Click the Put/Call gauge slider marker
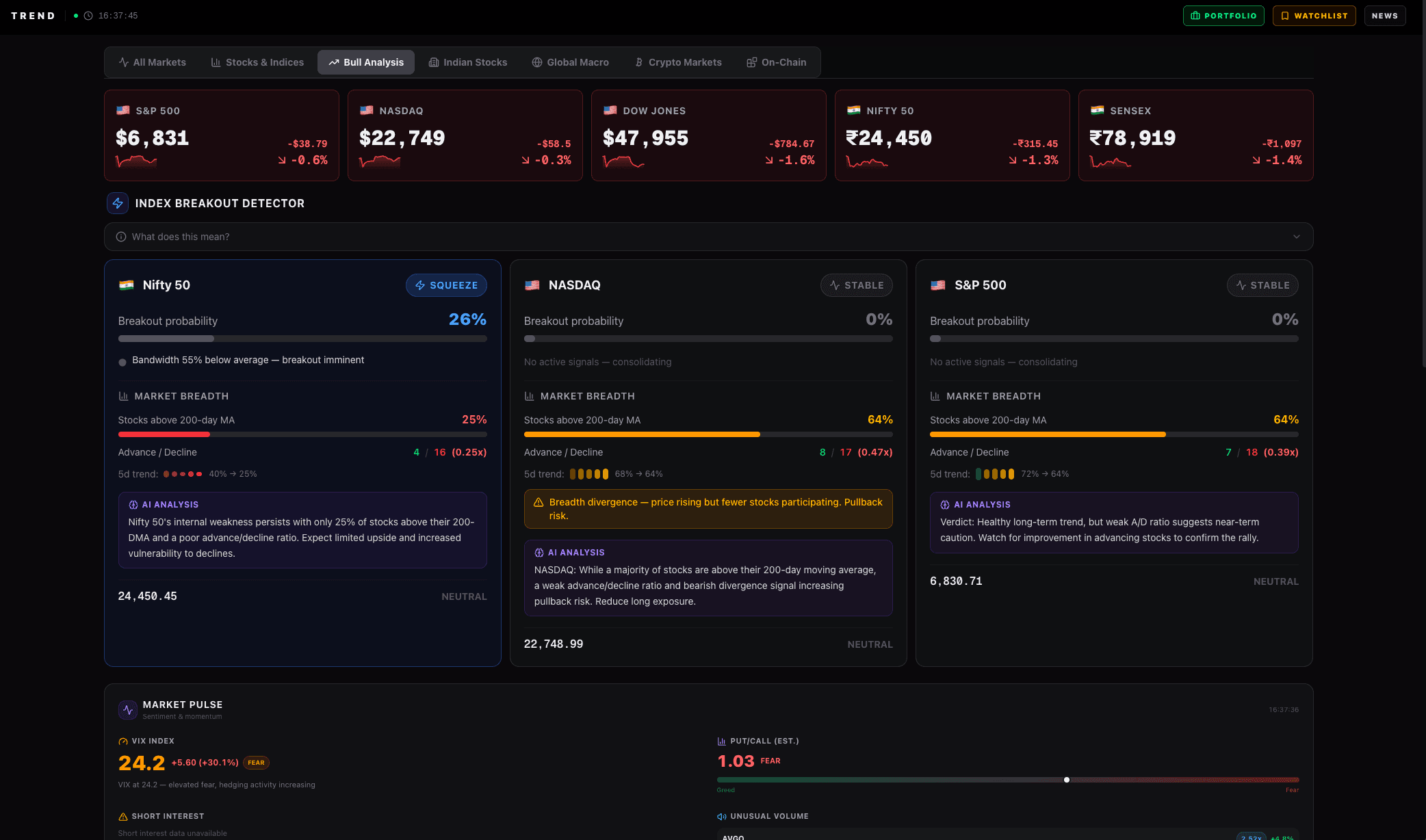Screen dimensions: 1426x840 [1067, 778]
